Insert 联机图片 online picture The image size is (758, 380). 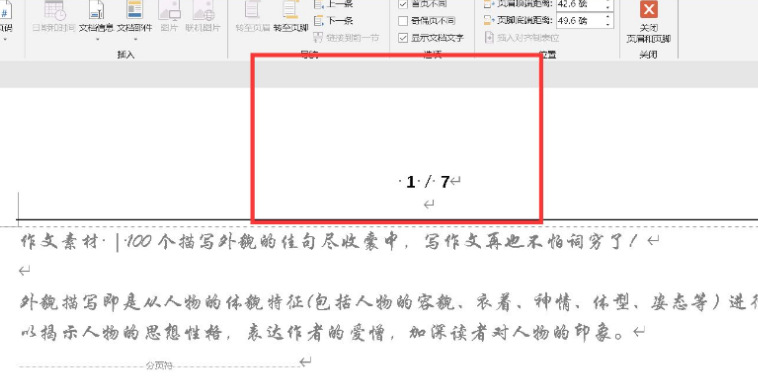[x=203, y=17]
